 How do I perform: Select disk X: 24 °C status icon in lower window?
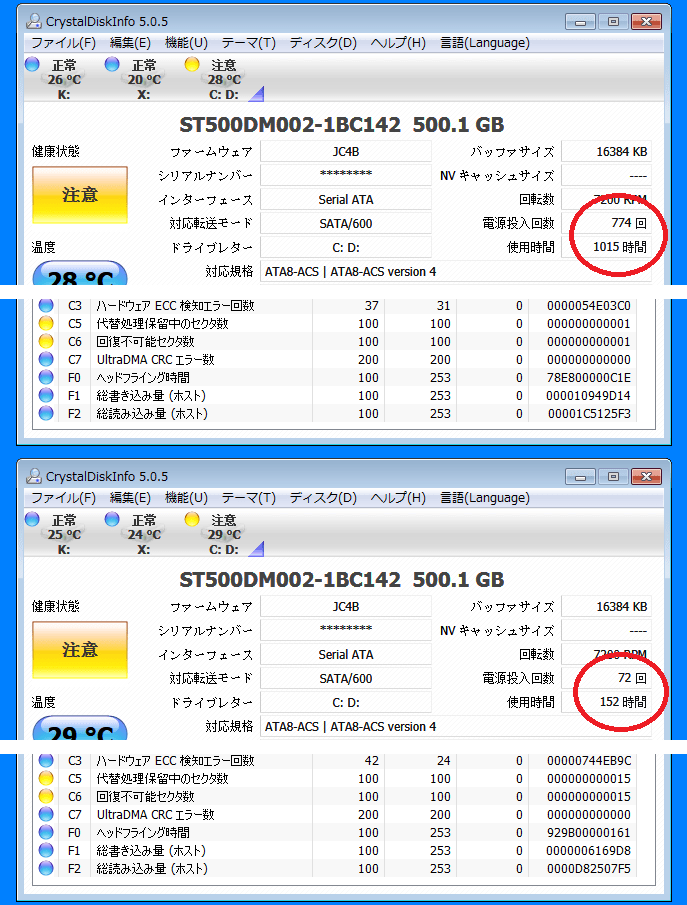tap(112, 519)
